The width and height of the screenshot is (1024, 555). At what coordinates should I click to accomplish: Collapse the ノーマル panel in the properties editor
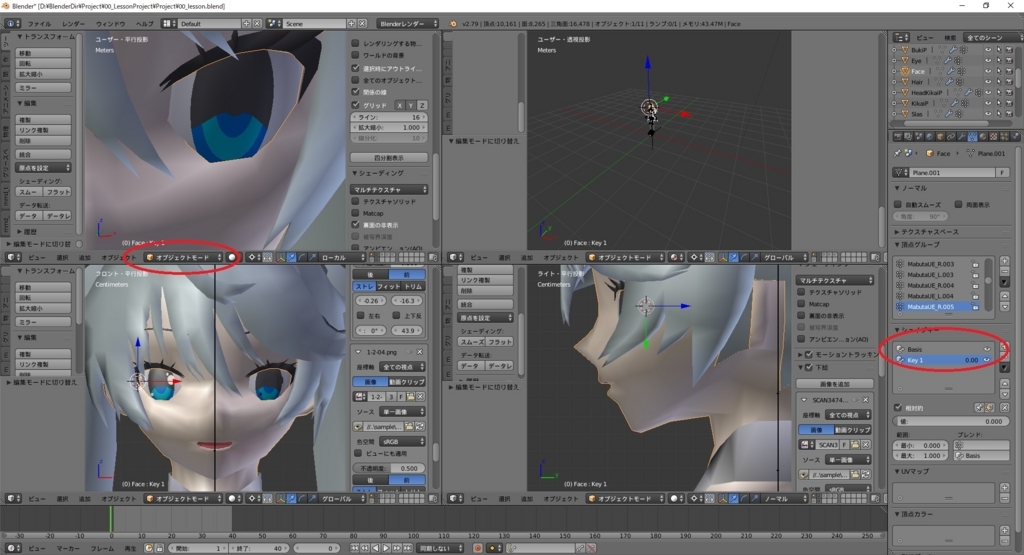pyautogui.click(x=914, y=188)
